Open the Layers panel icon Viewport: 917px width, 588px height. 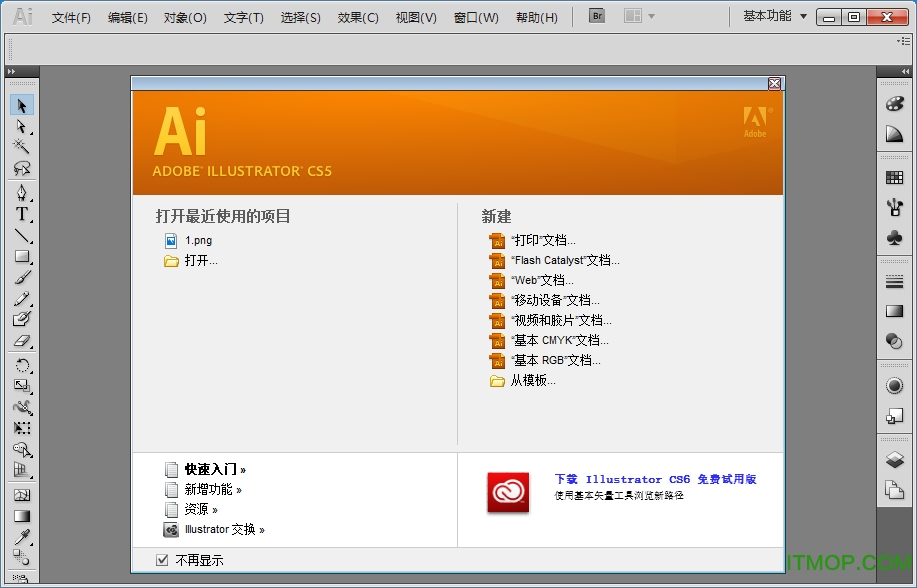894,459
